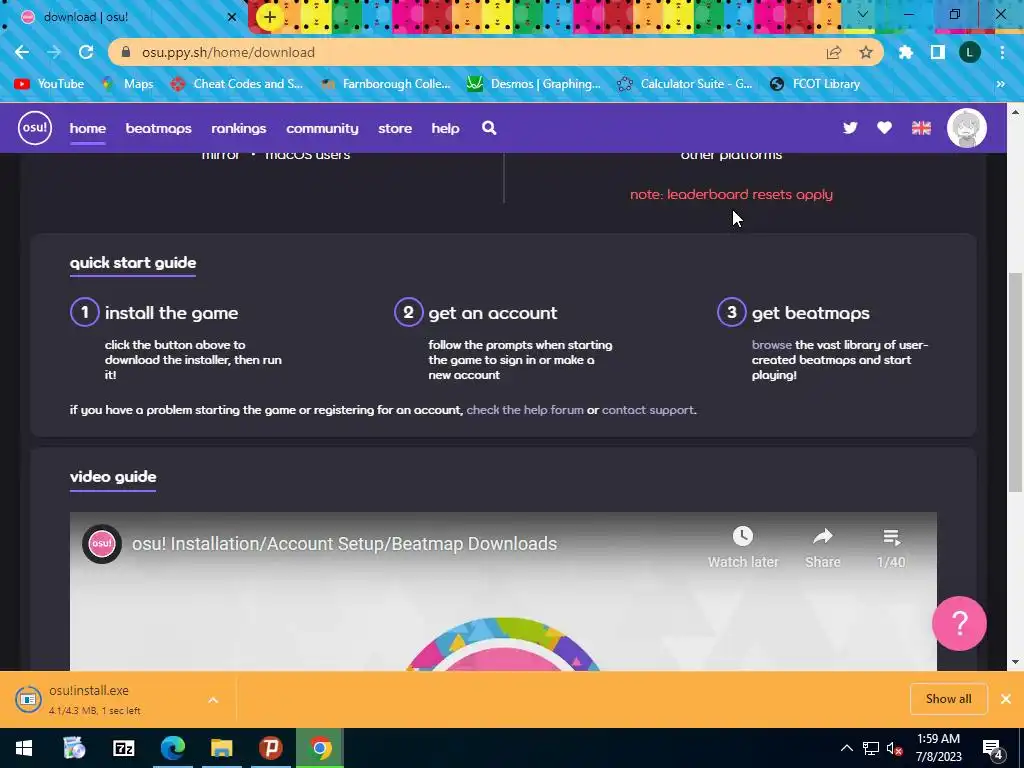Viewport: 1024px width, 768px height.
Task: Open the UK flag language selector
Action: [x=921, y=128]
